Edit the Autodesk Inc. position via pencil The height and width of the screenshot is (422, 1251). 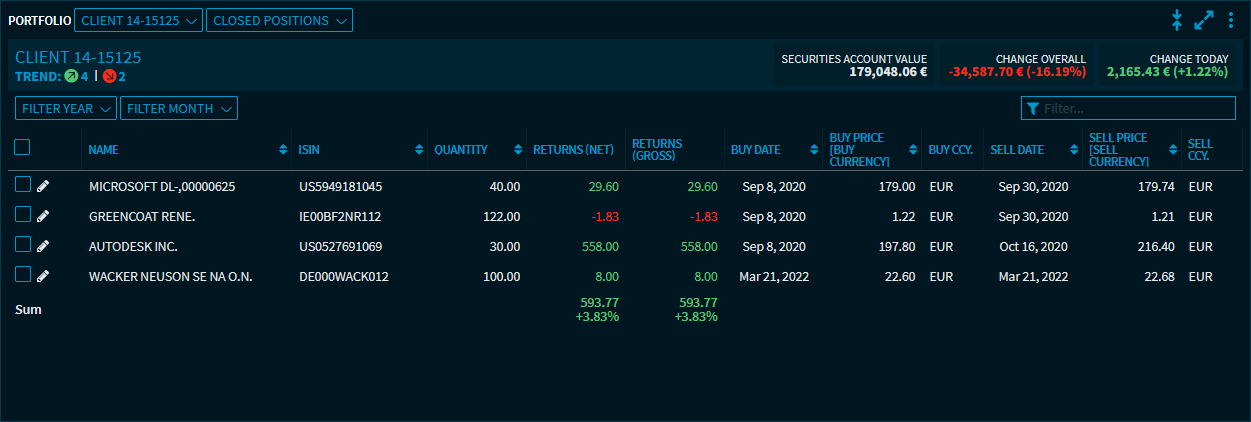tap(43, 246)
